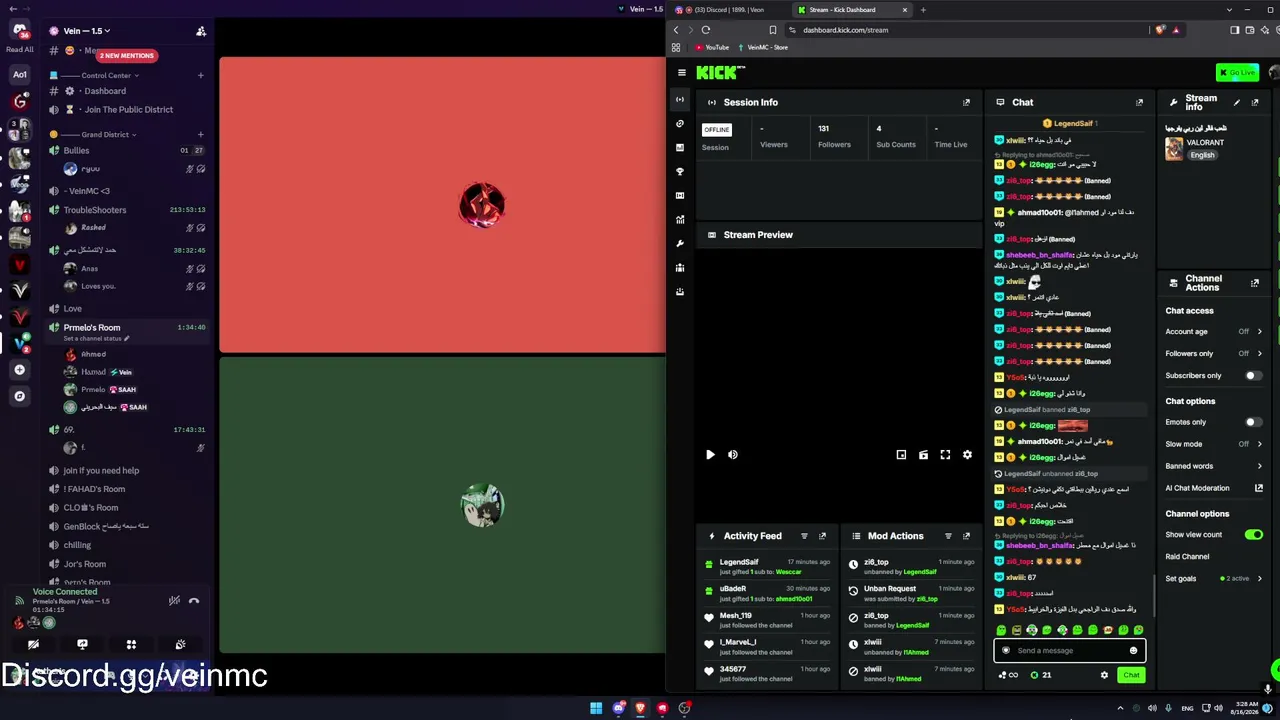Pop out the Channel Actions panel
This screenshot has width=1280, height=720.
click(x=1255, y=283)
